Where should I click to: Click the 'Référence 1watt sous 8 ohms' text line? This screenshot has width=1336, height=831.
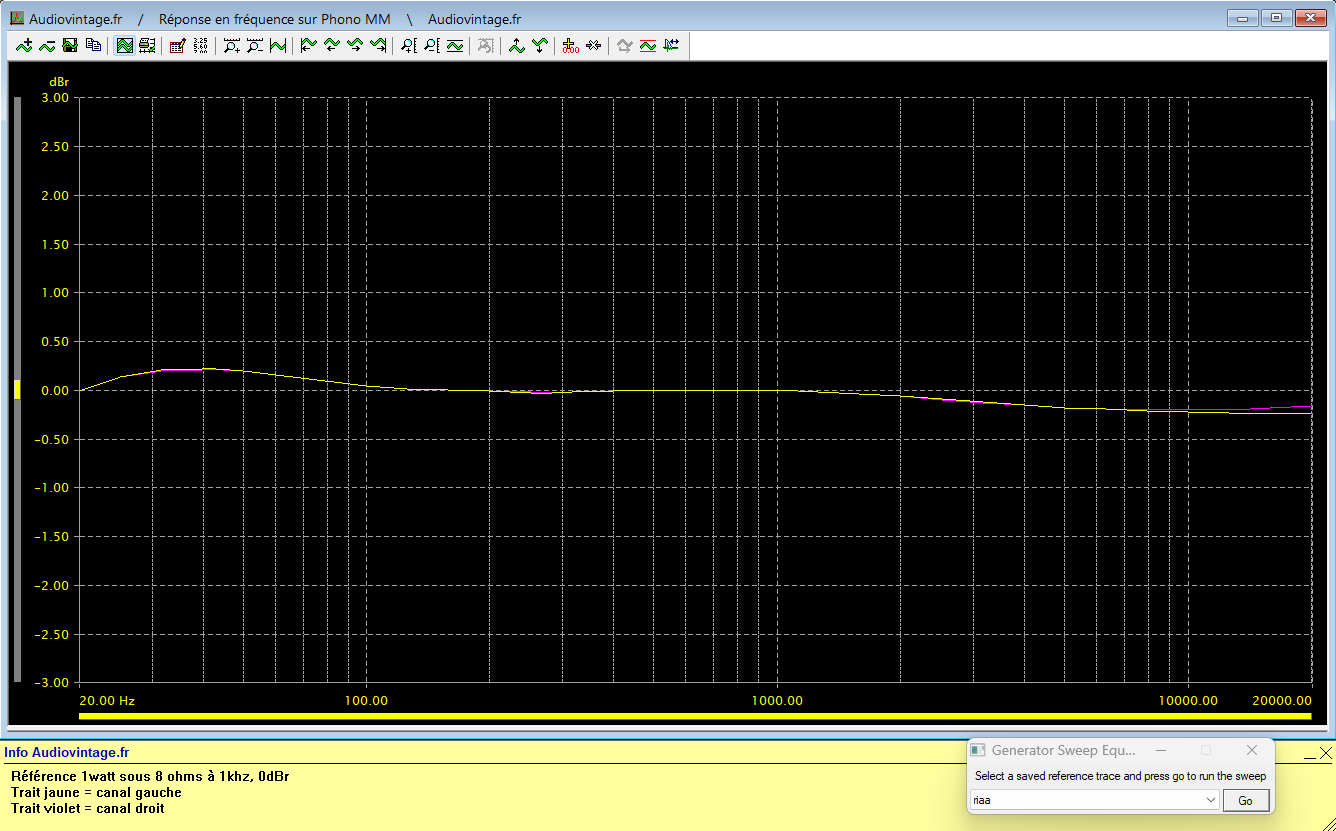pos(150,776)
